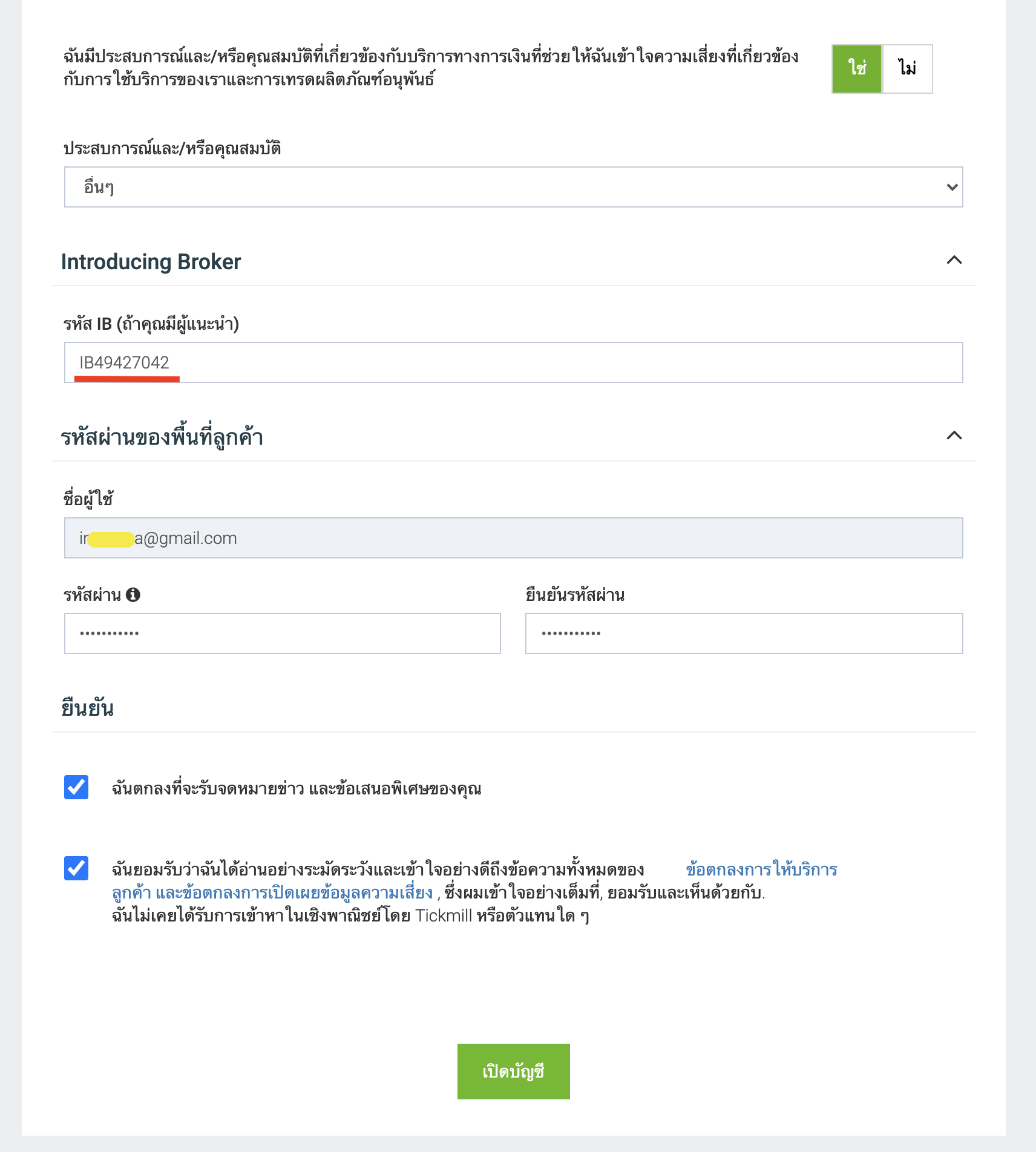Focus the password input field
This screenshot has height=1152, width=1036.
coord(282,633)
